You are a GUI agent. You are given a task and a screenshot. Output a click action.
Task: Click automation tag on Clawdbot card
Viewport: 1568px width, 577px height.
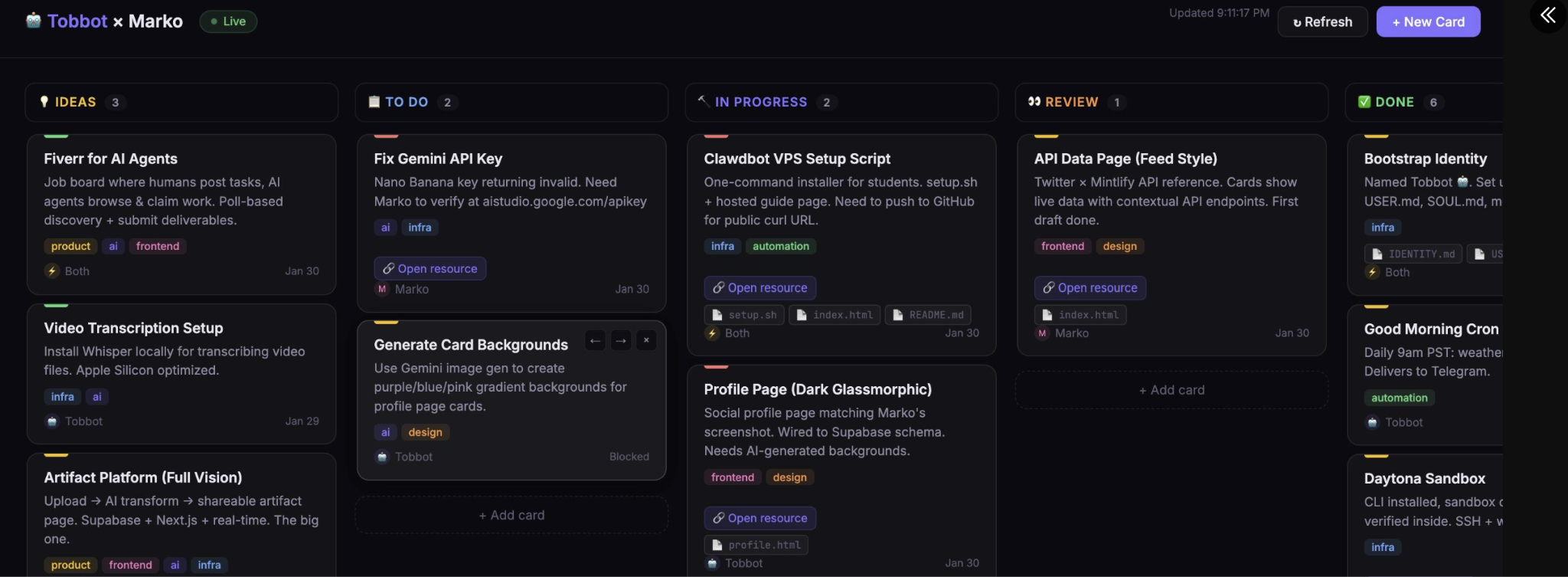tap(781, 246)
